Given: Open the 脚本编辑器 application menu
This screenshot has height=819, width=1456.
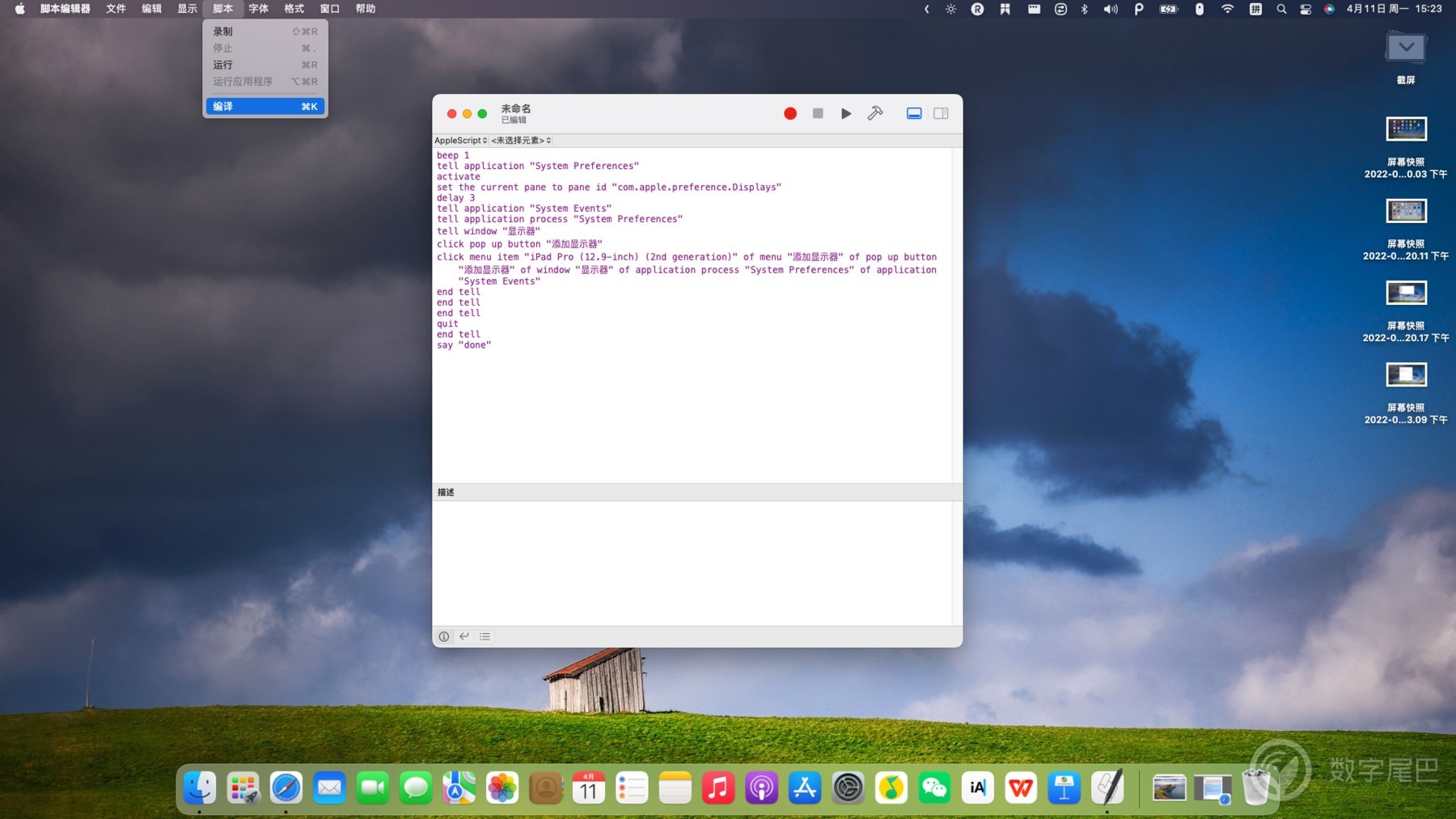Looking at the screenshot, I should tap(66, 9).
